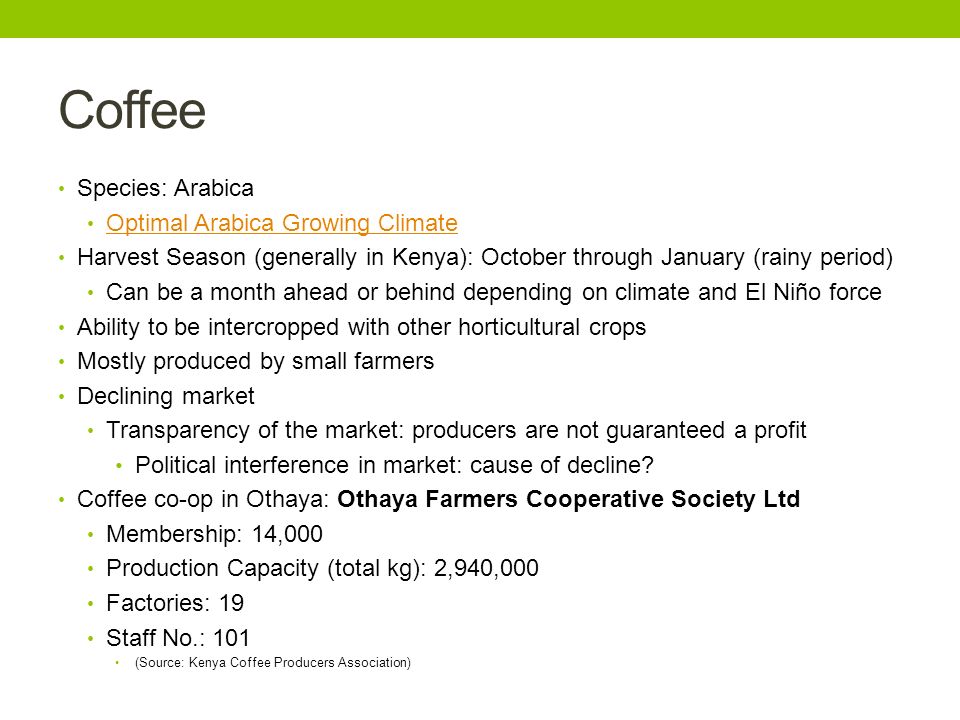Click bold Othaya Farmers Cooperative Society Ltd
Viewport: 960px width, 720px height.
[x=568, y=500]
